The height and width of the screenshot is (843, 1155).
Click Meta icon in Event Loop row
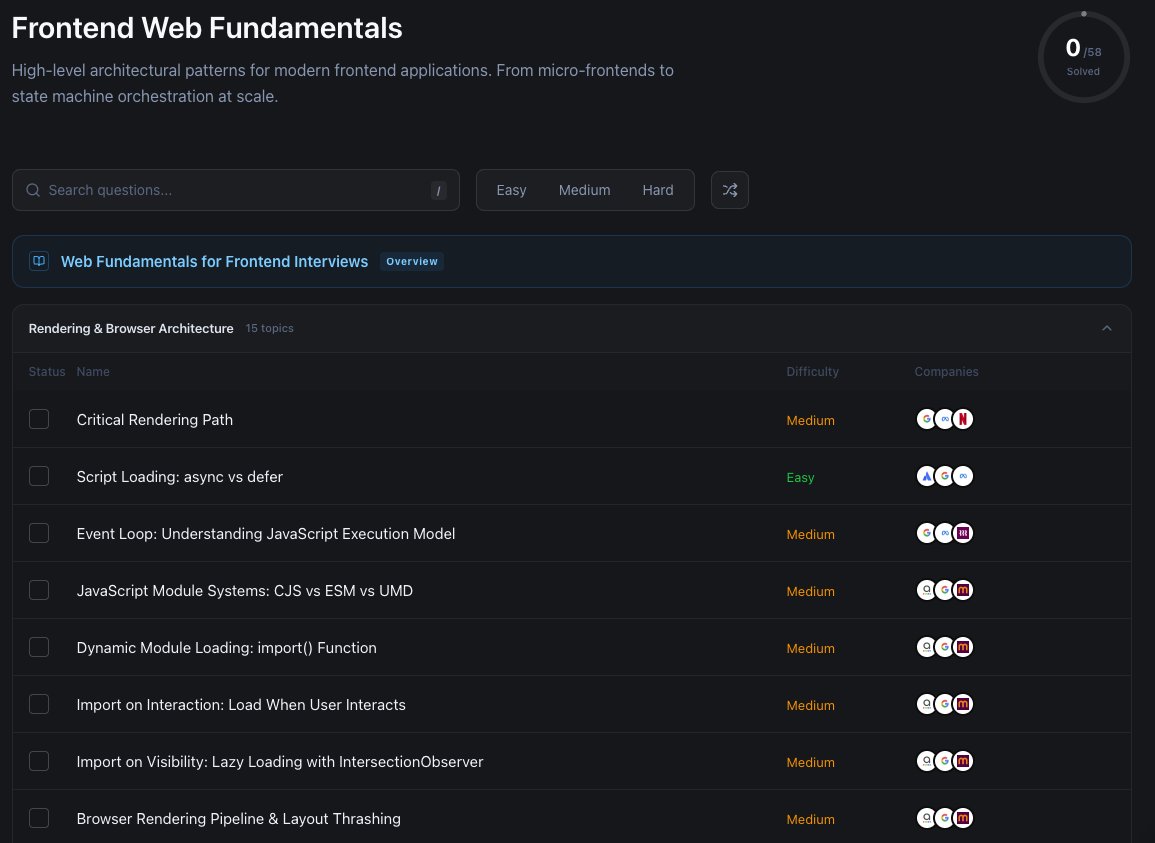click(945, 533)
